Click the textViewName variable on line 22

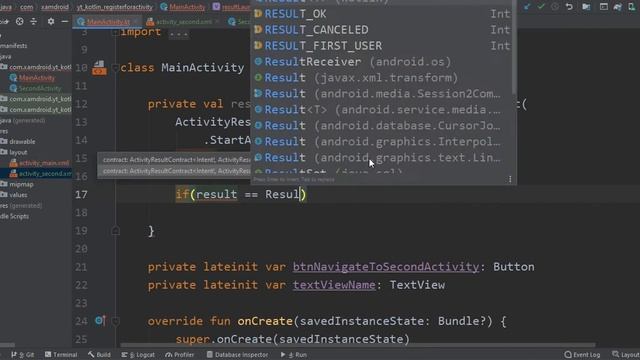coord(334,285)
